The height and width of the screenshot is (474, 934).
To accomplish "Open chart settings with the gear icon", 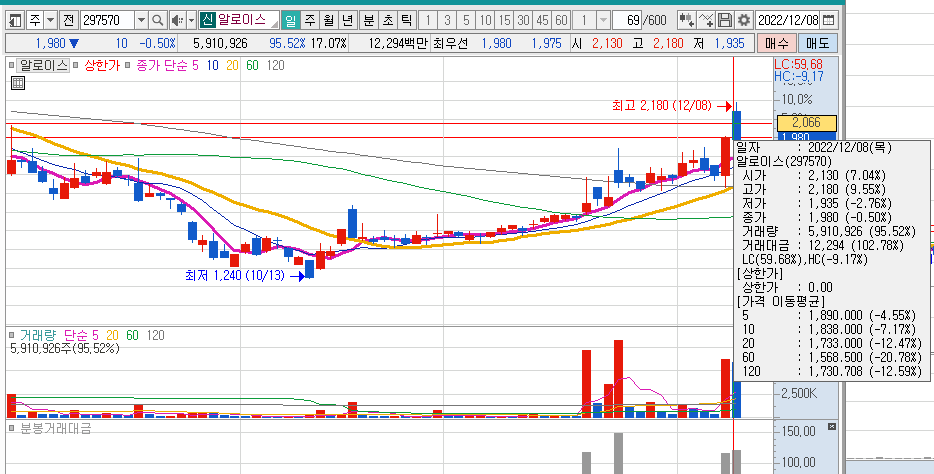I will tap(743, 20).
